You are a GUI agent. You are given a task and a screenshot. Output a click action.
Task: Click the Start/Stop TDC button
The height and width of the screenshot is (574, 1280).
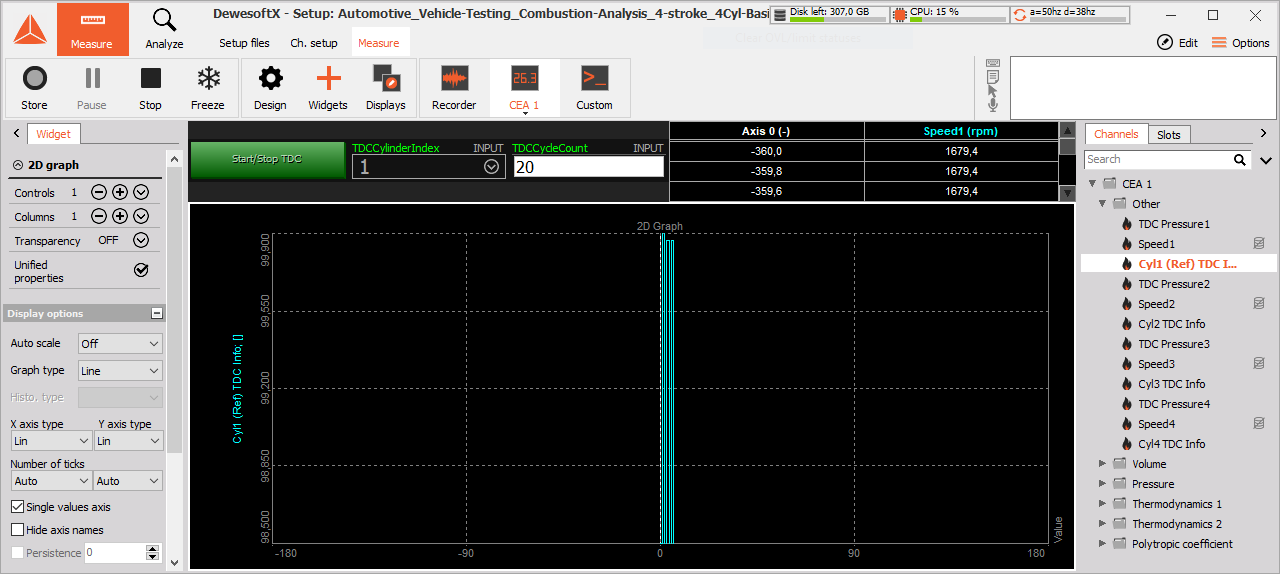click(x=268, y=159)
